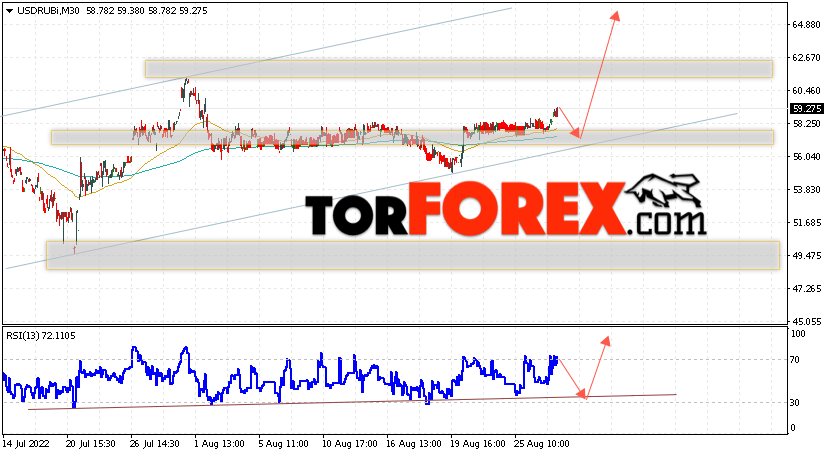Screen dimensions: 828x455
Task: Click the 53.830 price axis label
Action: pos(806,189)
